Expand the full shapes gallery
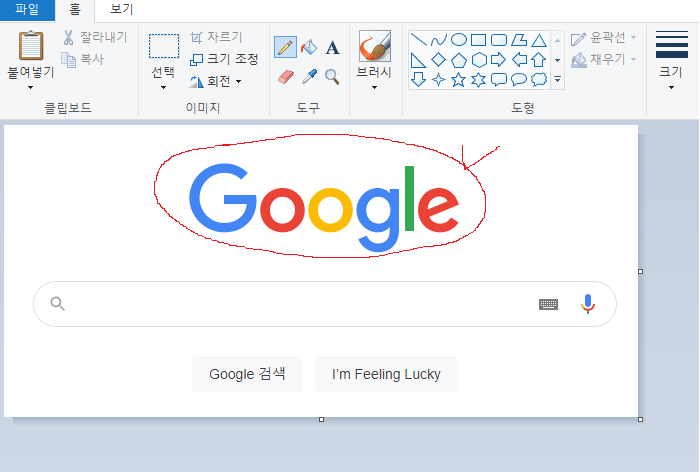 (x=558, y=79)
